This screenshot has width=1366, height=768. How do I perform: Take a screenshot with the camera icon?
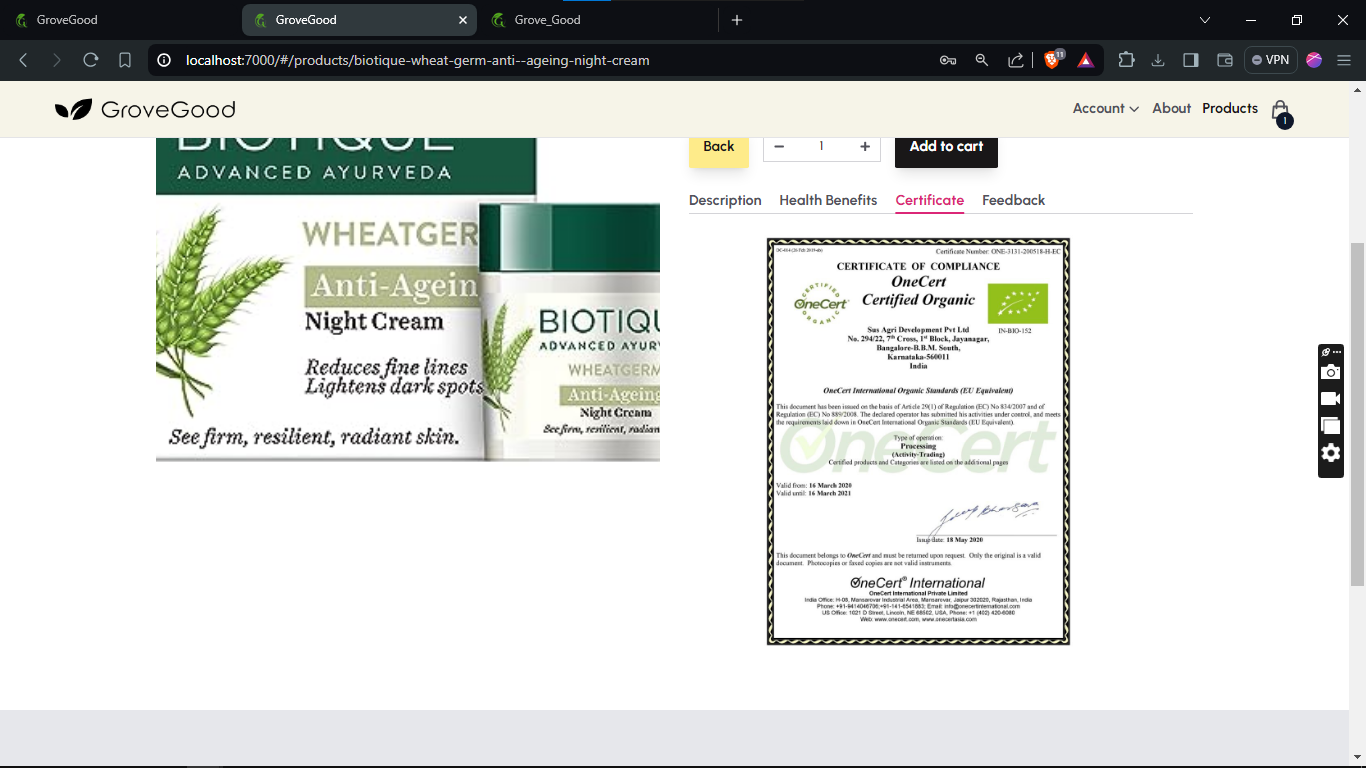click(1330, 372)
